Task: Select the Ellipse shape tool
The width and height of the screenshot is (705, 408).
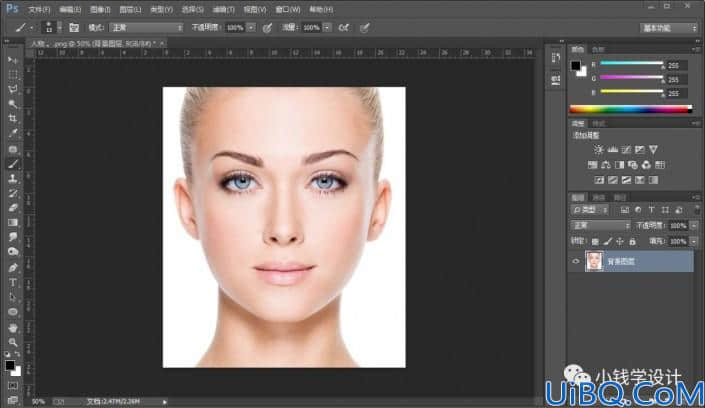Action: [x=13, y=312]
